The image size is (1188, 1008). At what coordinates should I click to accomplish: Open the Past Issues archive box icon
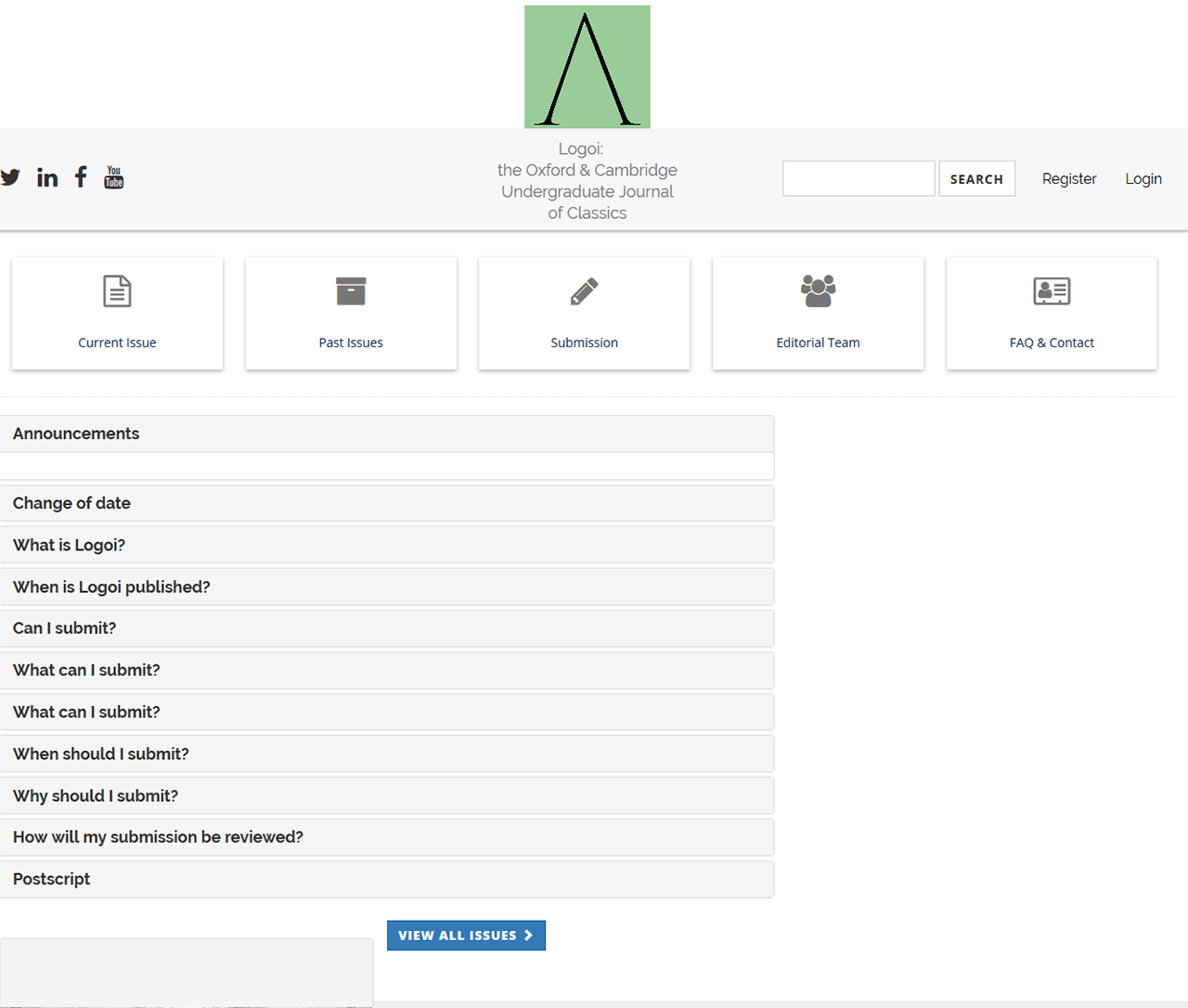point(351,291)
